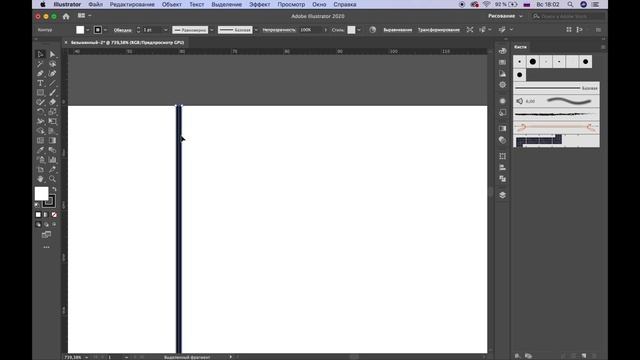Select the Type (T) tool
Screen dimensions: 640x360
point(40,83)
